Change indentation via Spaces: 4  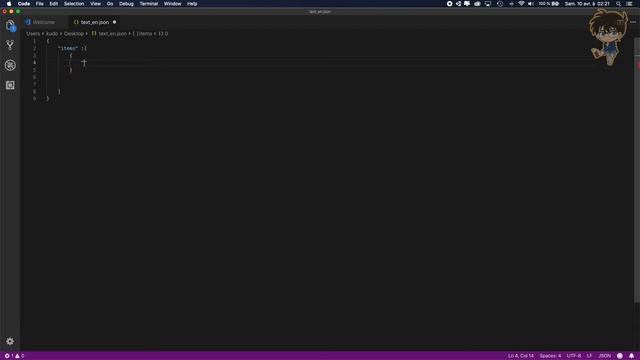[x=550, y=356]
